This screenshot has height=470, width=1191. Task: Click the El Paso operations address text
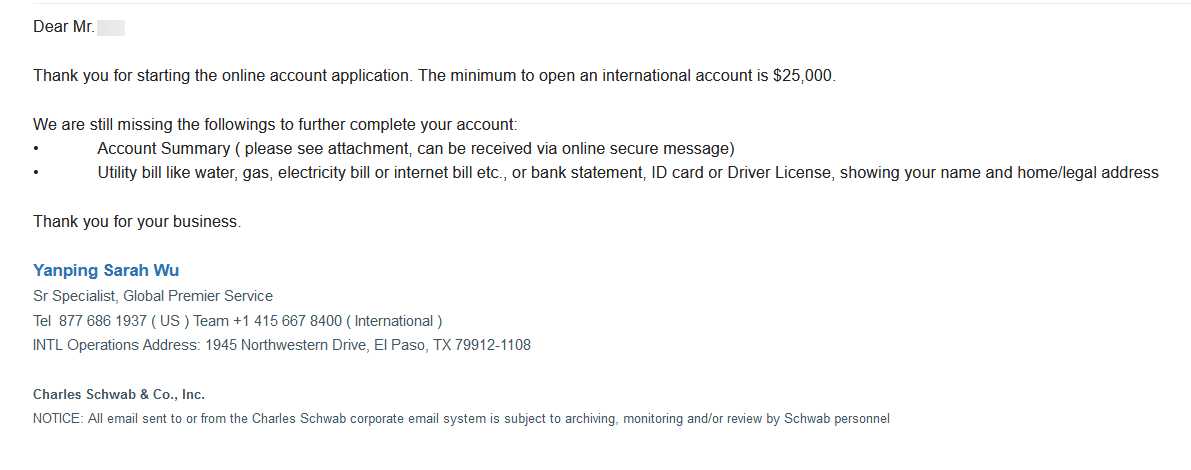368,345
